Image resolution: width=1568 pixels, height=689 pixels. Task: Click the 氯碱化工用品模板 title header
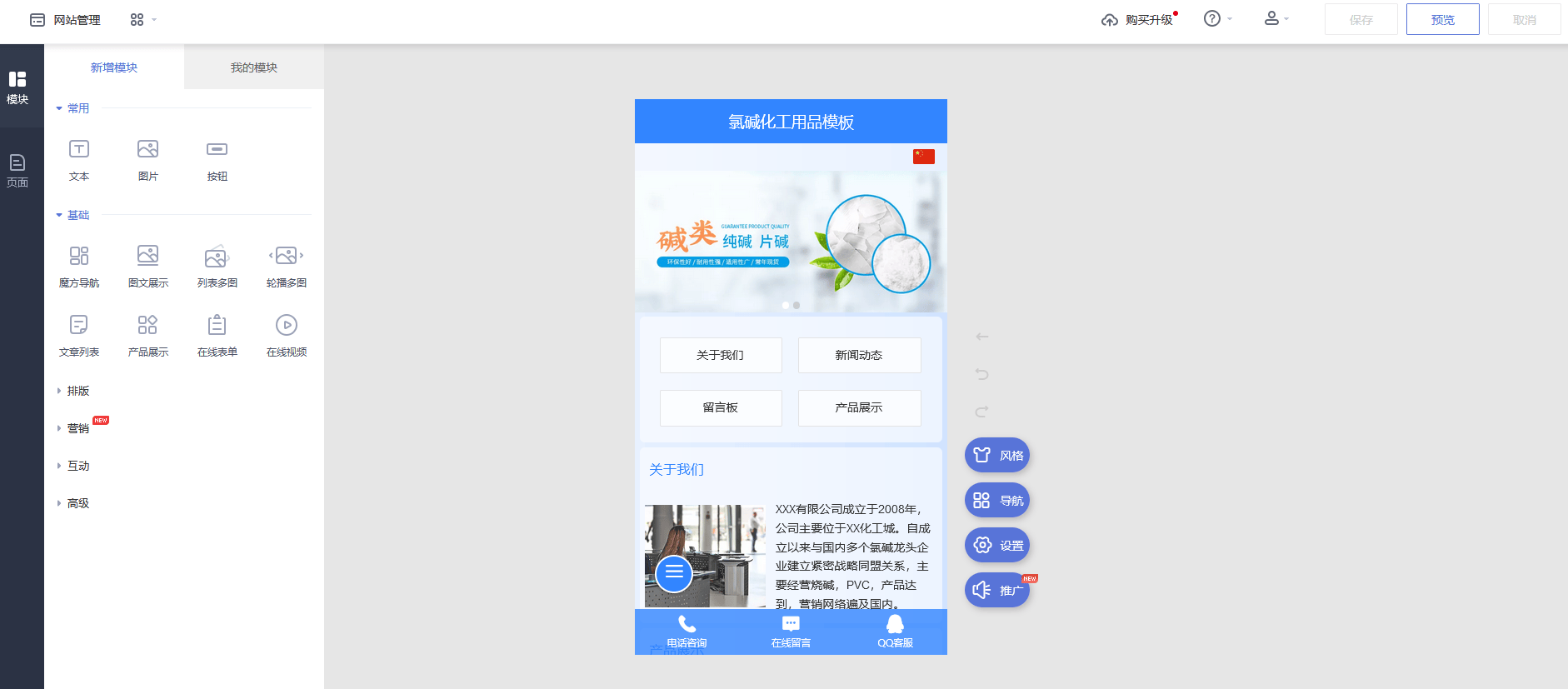(791, 122)
